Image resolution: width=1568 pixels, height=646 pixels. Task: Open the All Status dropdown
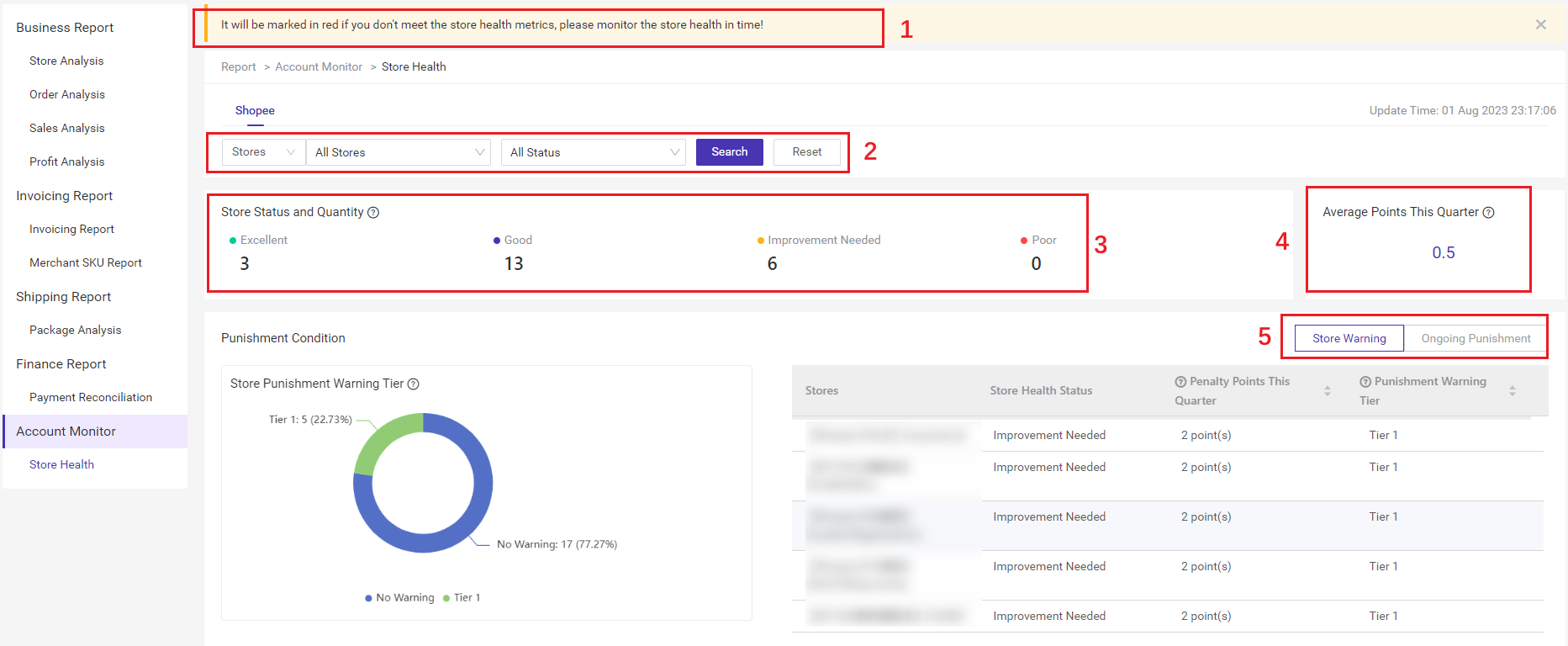click(594, 152)
